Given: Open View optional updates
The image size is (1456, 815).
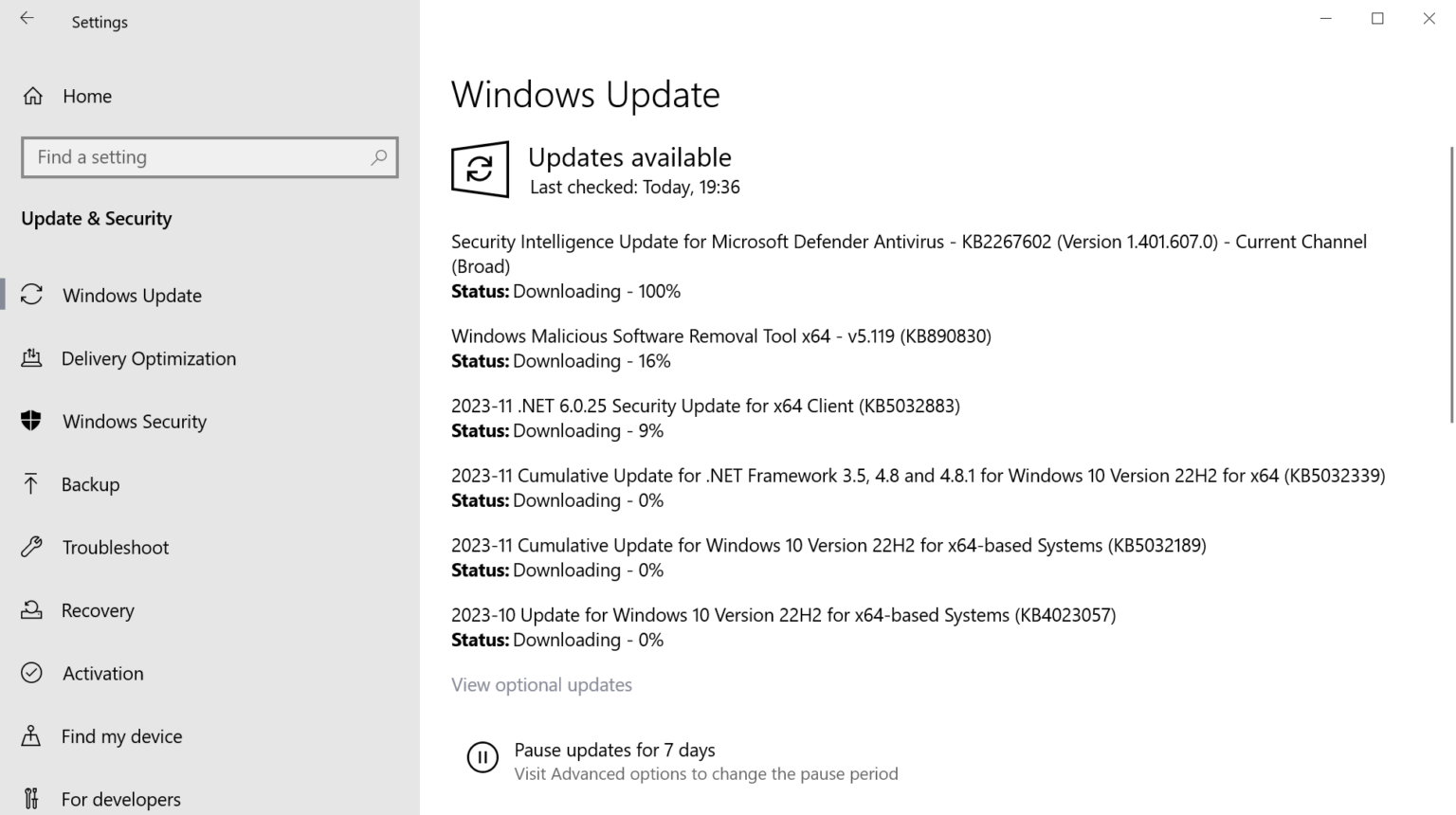Looking at the screenshot, I should pyautogui.click(x=541, y=684).
